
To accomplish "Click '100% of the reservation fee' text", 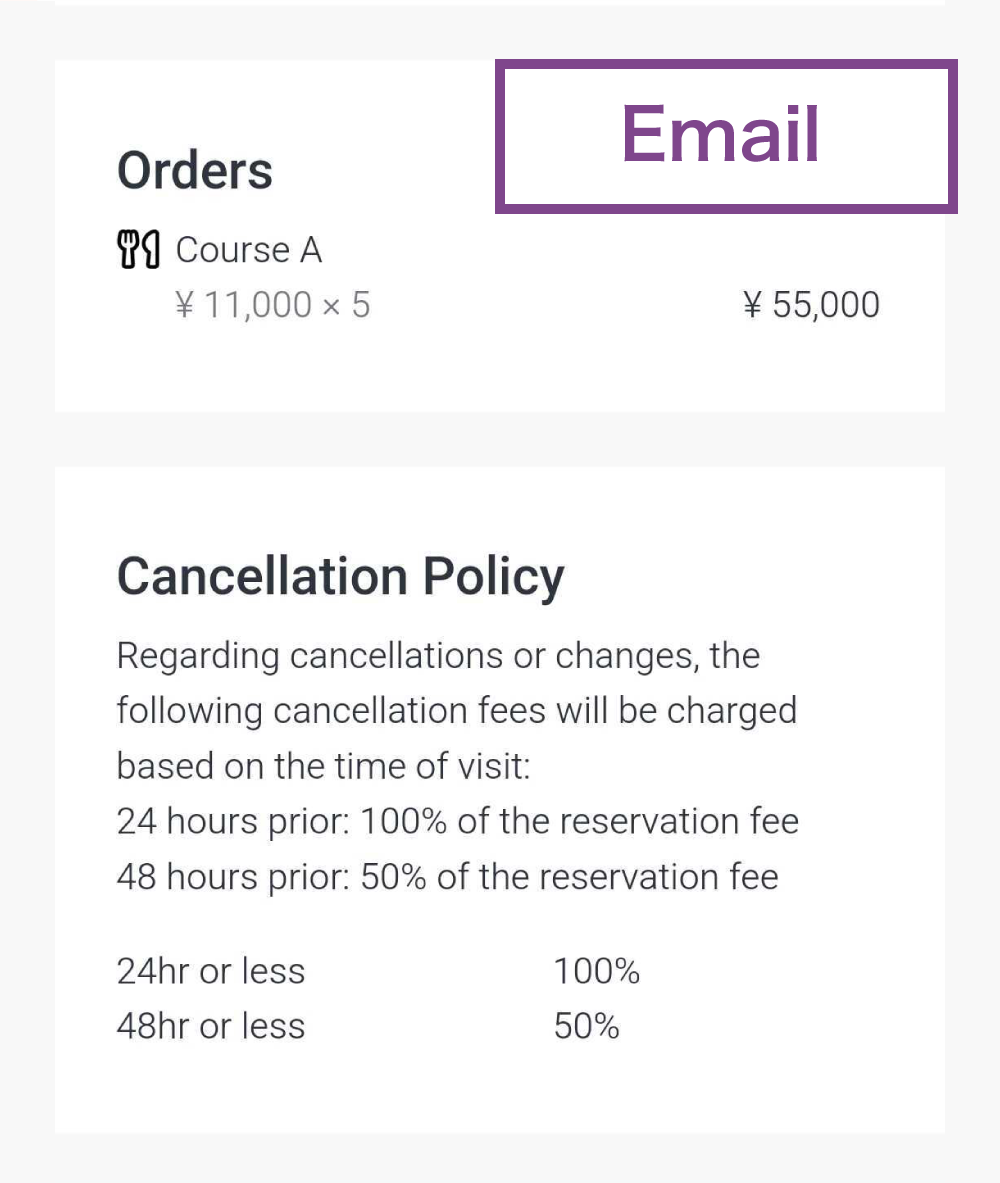I will click(x=579, y=822).
